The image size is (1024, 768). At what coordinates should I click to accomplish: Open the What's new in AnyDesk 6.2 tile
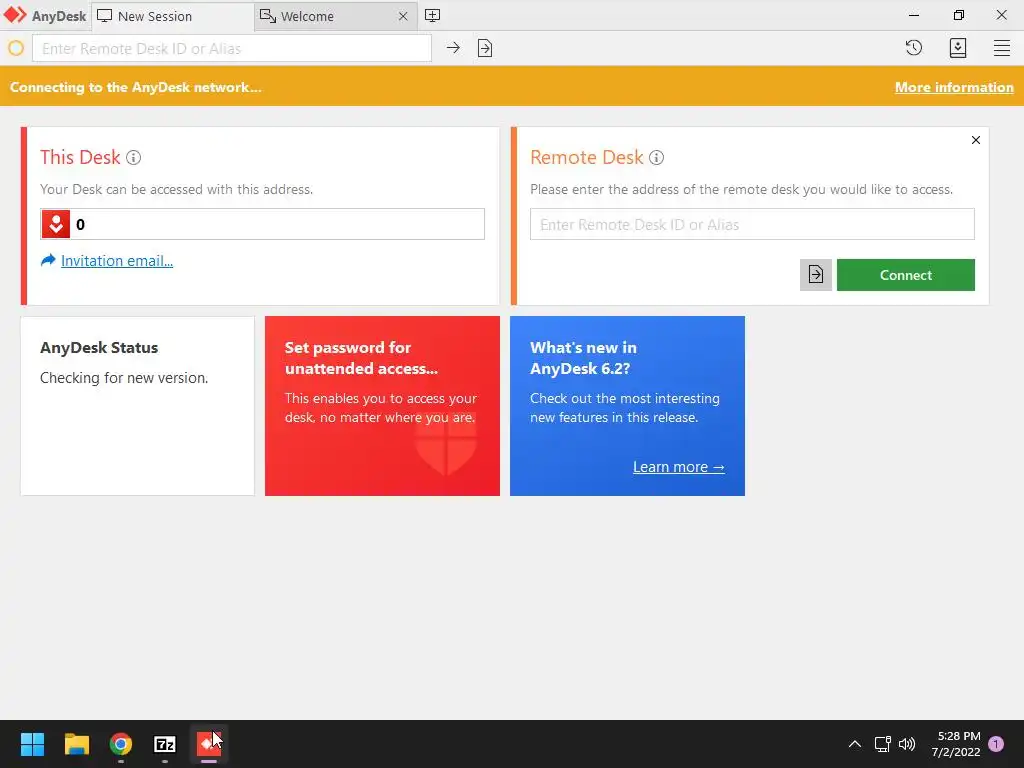point(627,406)
